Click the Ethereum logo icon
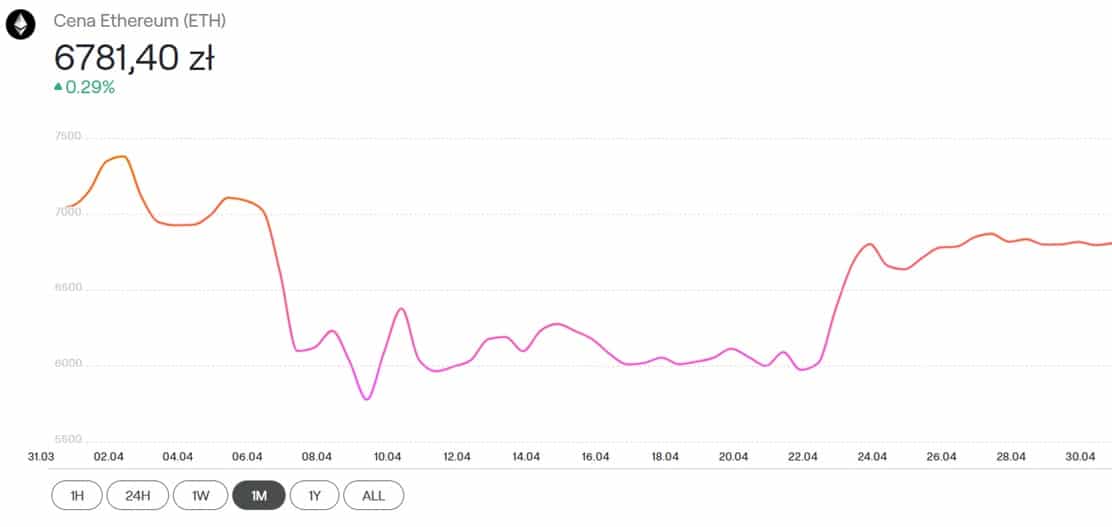This screenshot has height=527, width=1112. click(x=20, y=24)
